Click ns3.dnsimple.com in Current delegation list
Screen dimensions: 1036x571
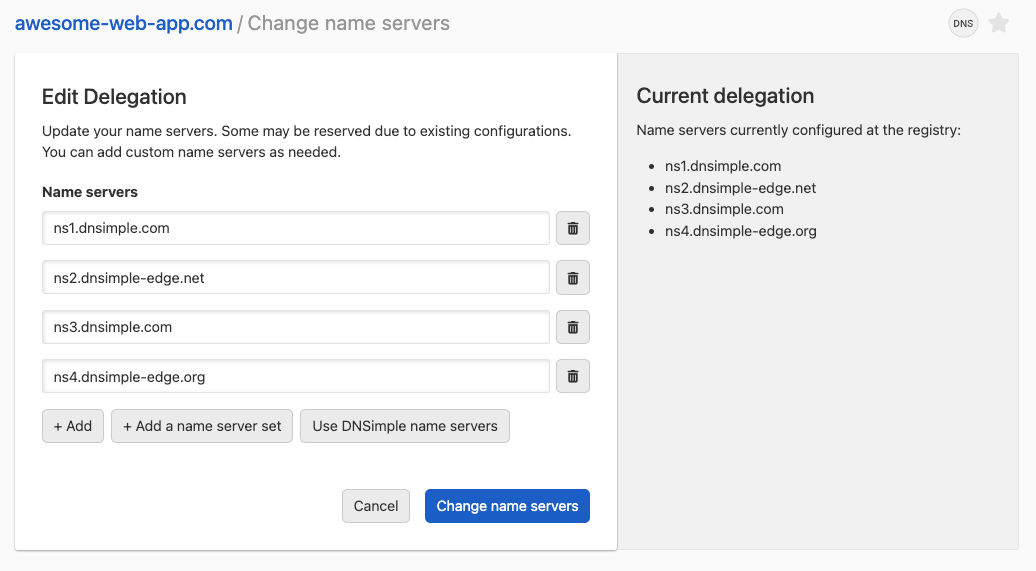tap(724, 209)
